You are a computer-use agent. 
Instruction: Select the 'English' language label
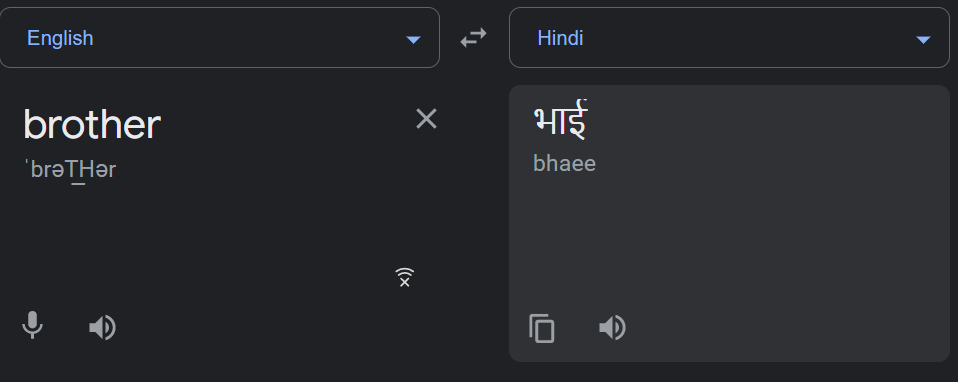tap(60, 38)
